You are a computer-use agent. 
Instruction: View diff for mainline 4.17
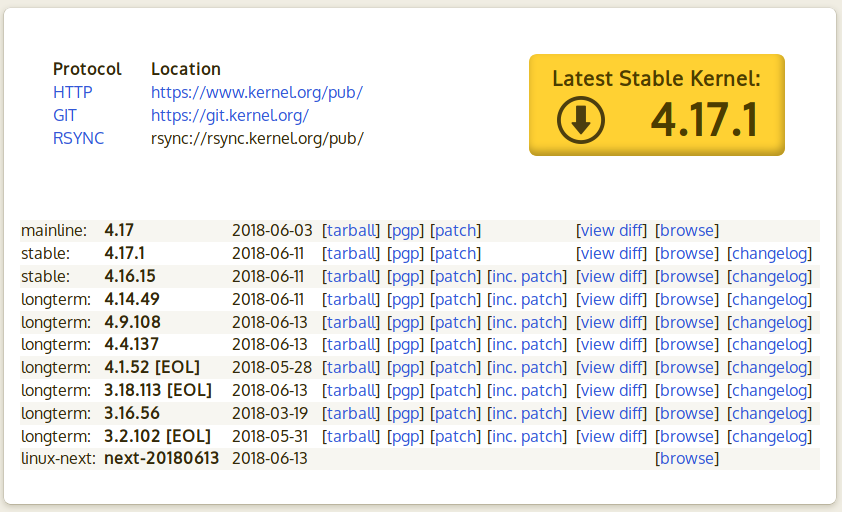[x=612, y=230]
